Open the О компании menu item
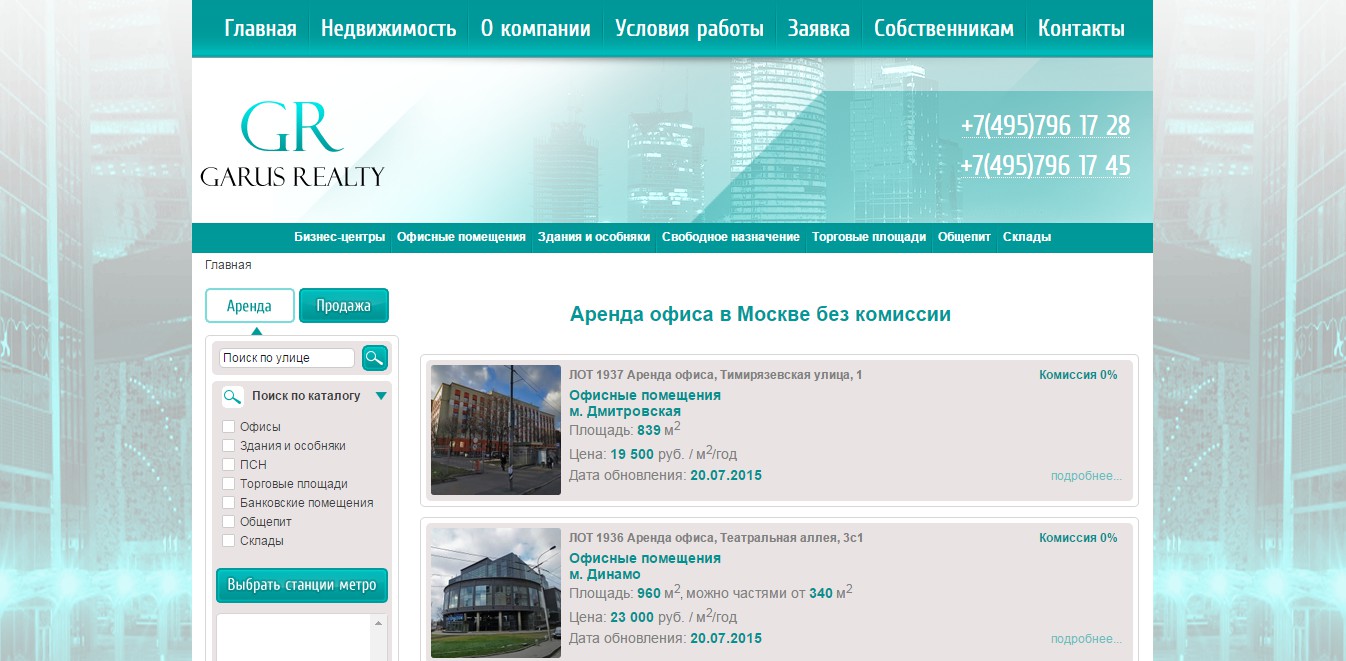This screenshot has width=1346, height=661. [535, 29]
